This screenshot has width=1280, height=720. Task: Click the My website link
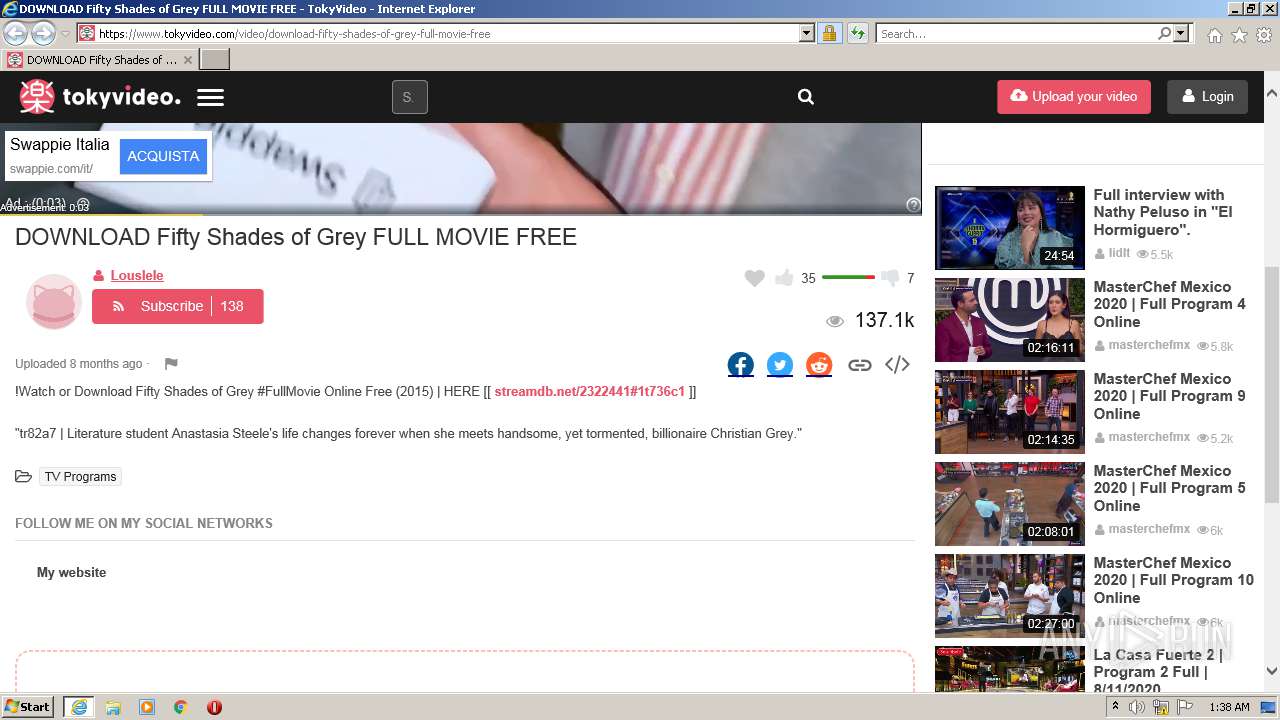(71, 573)
